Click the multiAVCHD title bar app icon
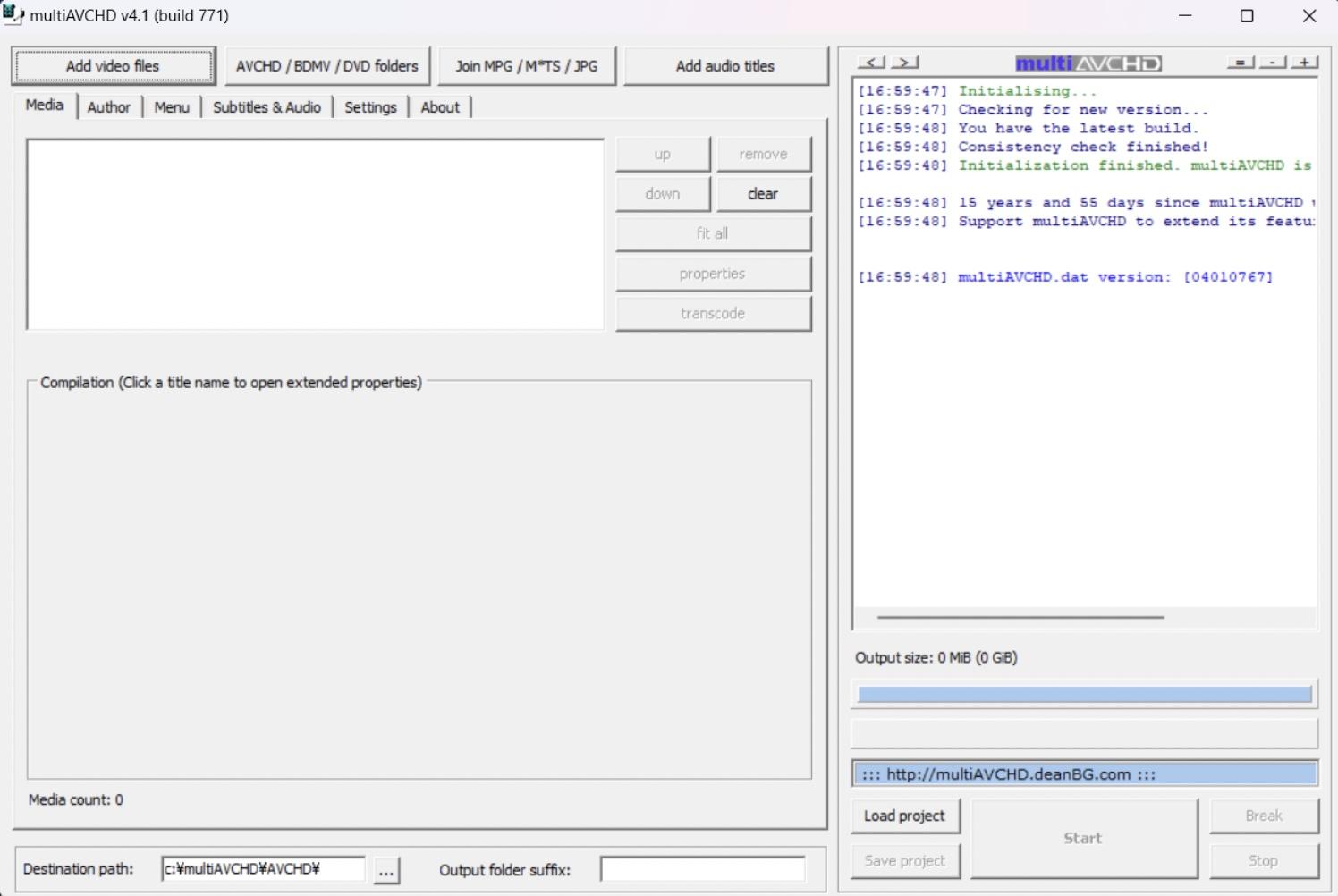 click(13, 15)
